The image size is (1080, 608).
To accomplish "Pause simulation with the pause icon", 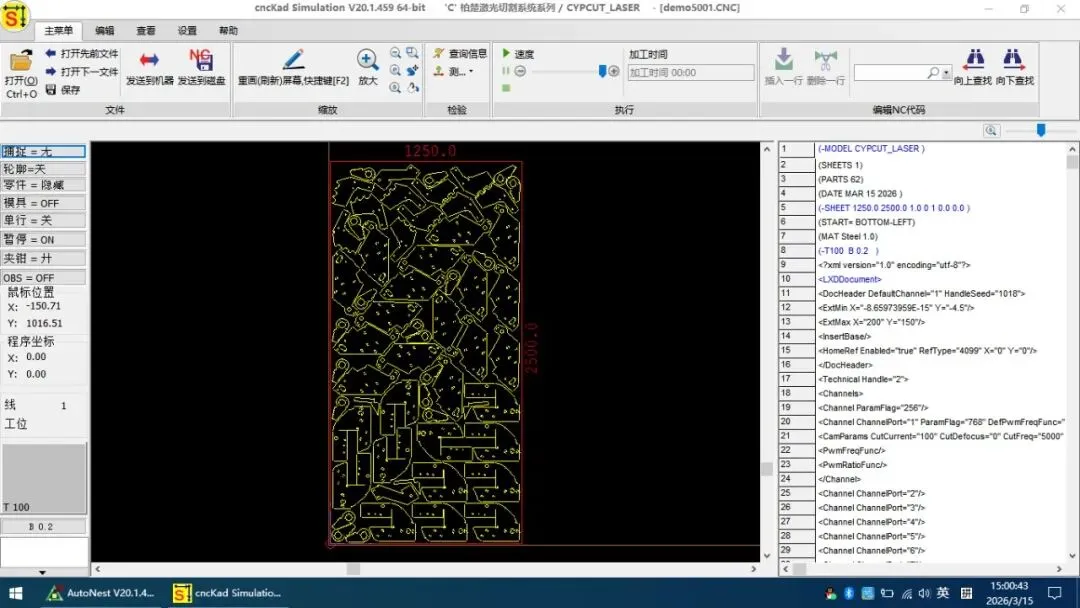I will click(506, 71).
